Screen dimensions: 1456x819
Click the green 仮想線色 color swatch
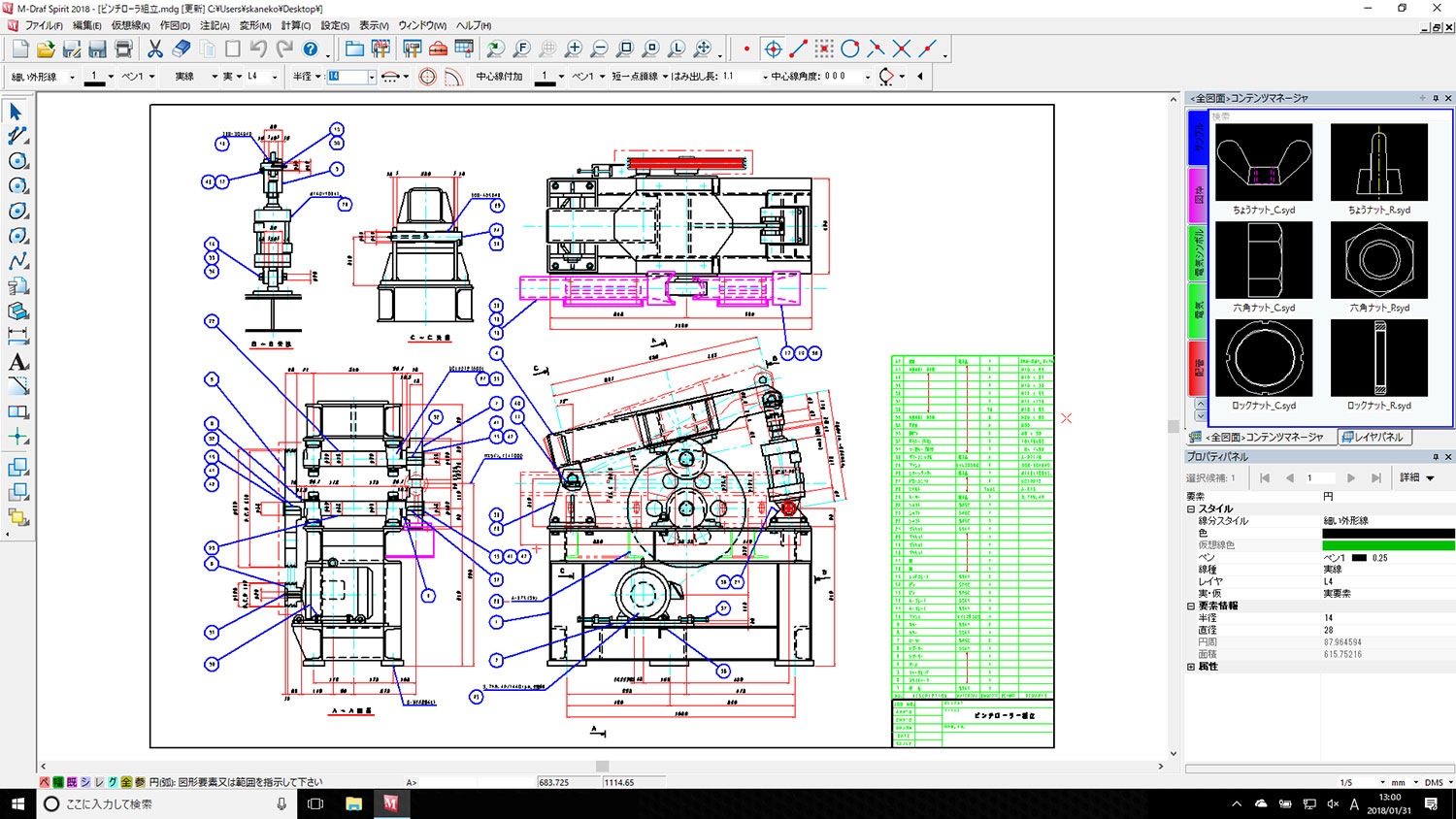tap(1388, 545)
